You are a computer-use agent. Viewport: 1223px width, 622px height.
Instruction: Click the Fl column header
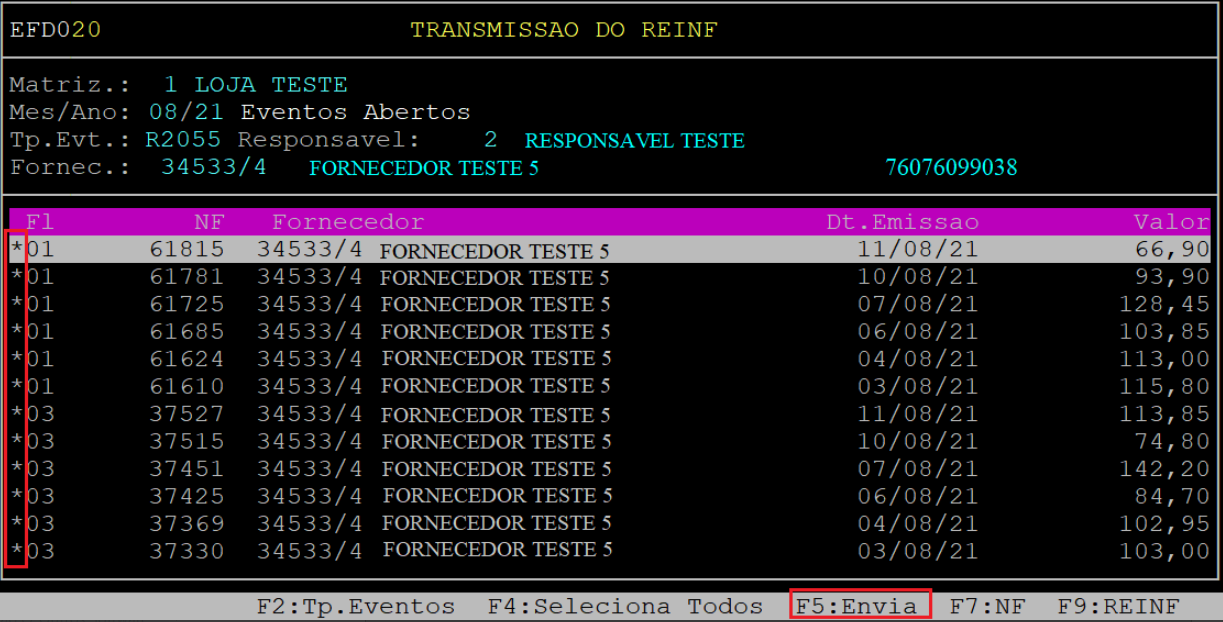point(40,222)
